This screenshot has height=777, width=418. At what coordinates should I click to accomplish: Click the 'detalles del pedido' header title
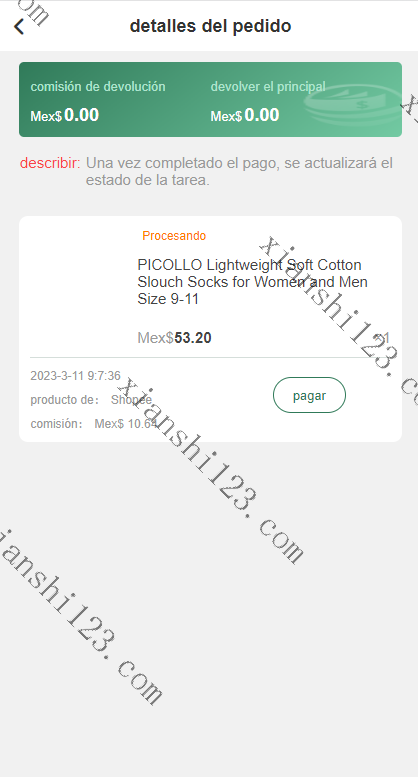pos(210,26)
